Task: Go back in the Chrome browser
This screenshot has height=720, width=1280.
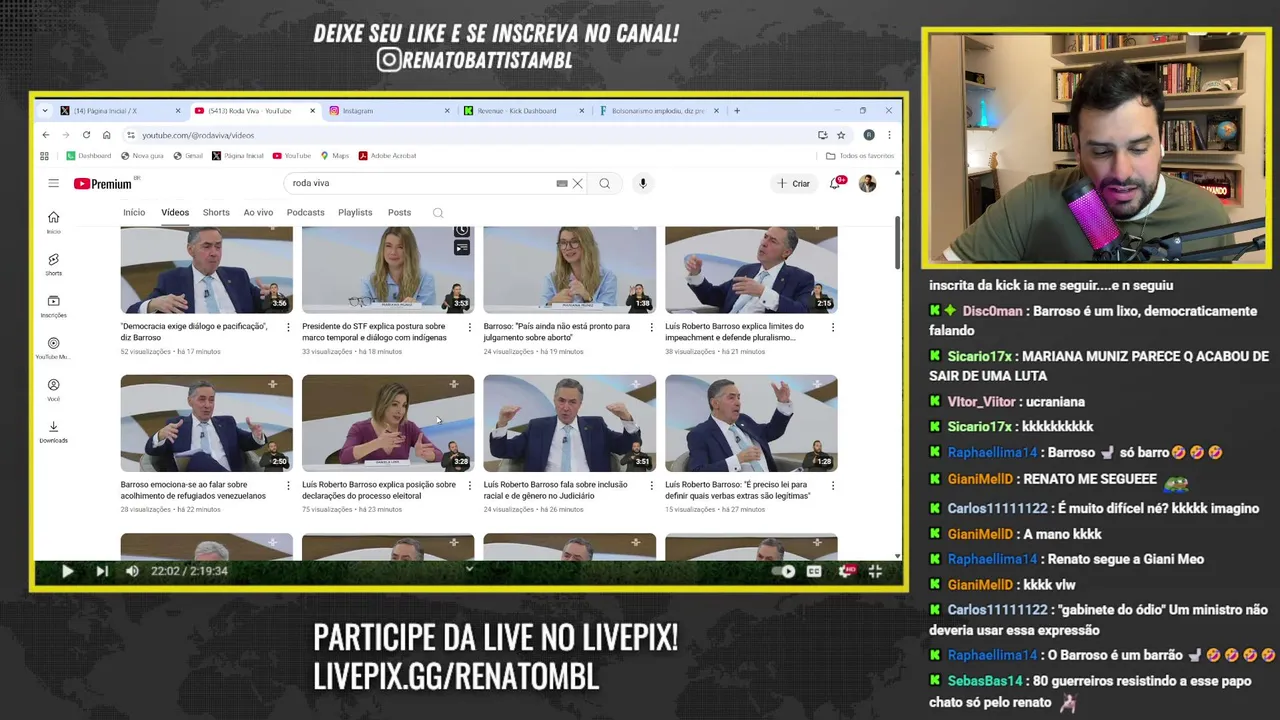Action: pyautogui.click(x=46, y=135)
